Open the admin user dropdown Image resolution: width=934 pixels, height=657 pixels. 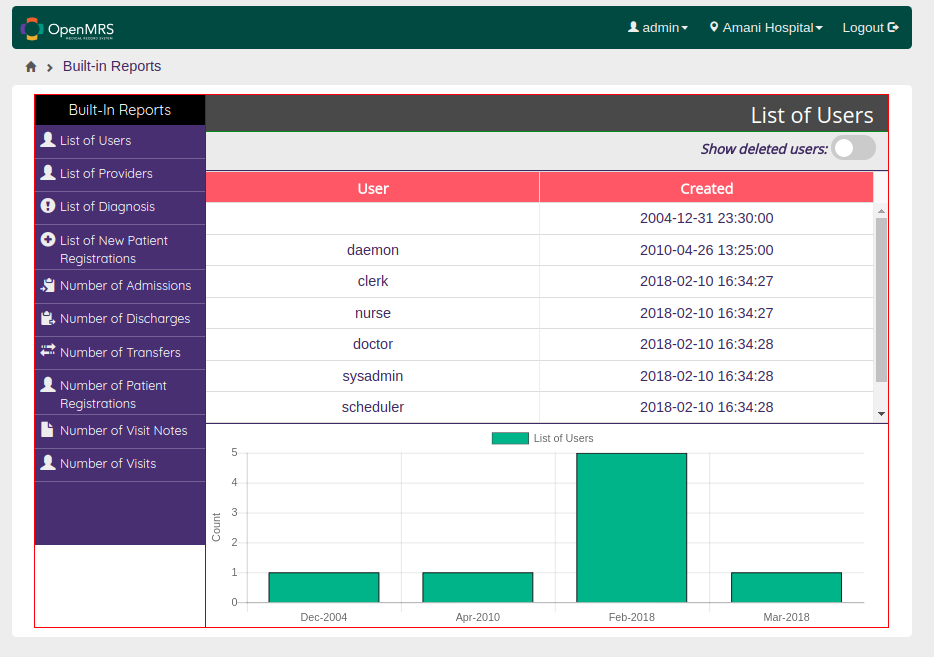pos(658,27)
